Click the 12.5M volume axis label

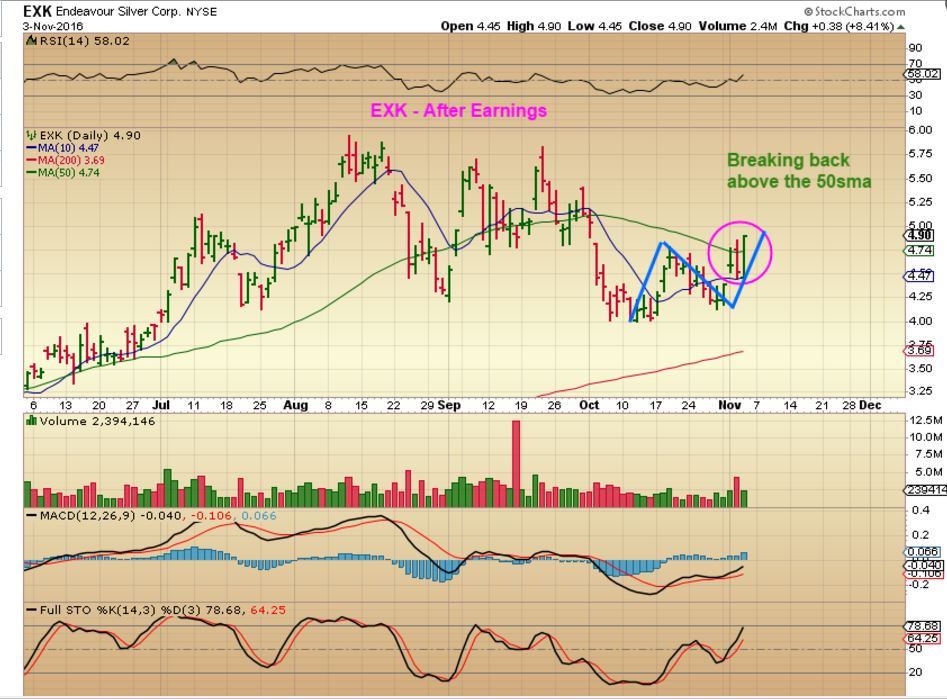[925, 420]
